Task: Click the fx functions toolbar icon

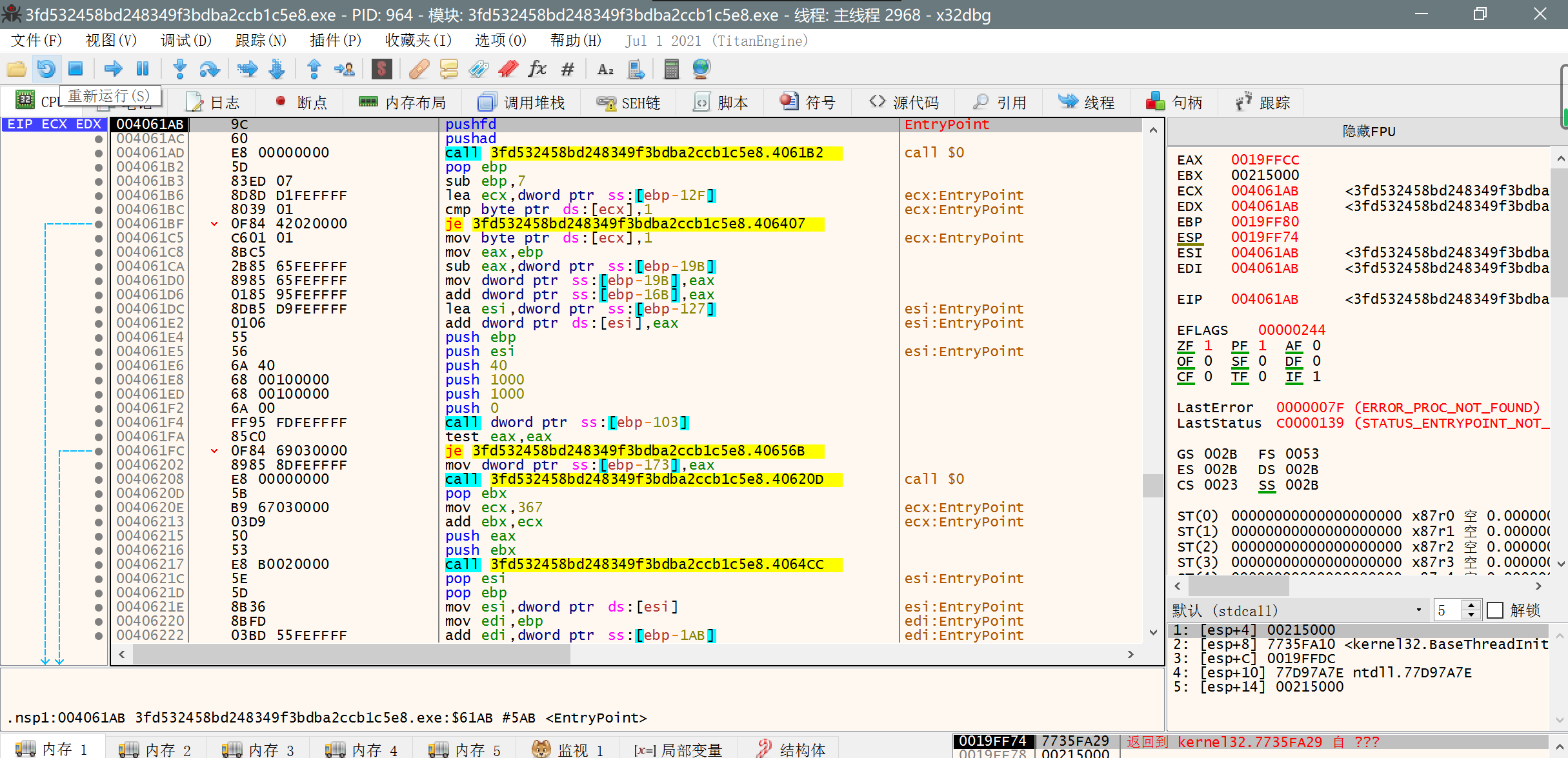Action: (x=538, y=69)
